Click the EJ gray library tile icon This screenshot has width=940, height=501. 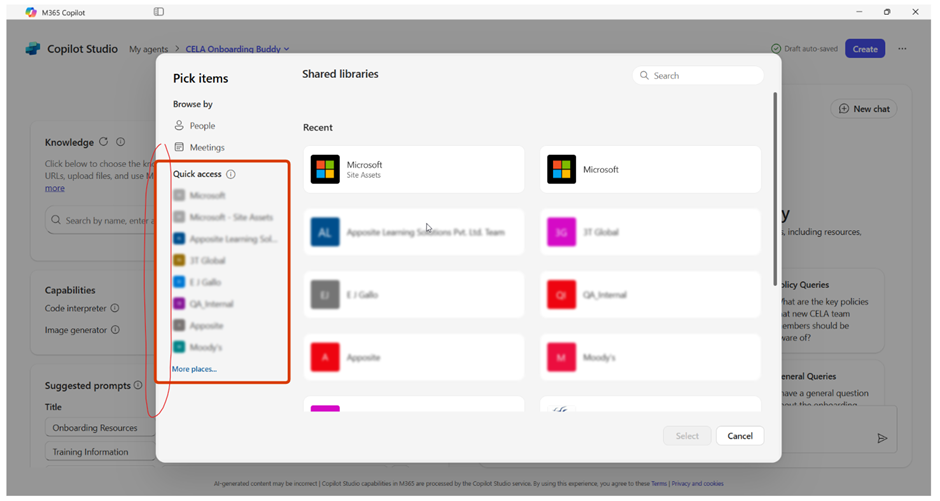(x=325, y=295)
